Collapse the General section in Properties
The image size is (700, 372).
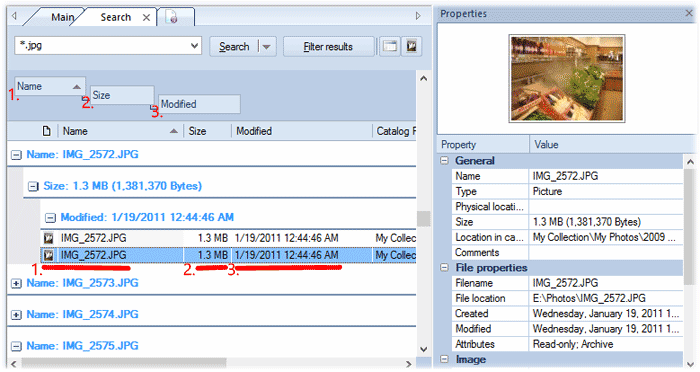[x=445, y=160]
